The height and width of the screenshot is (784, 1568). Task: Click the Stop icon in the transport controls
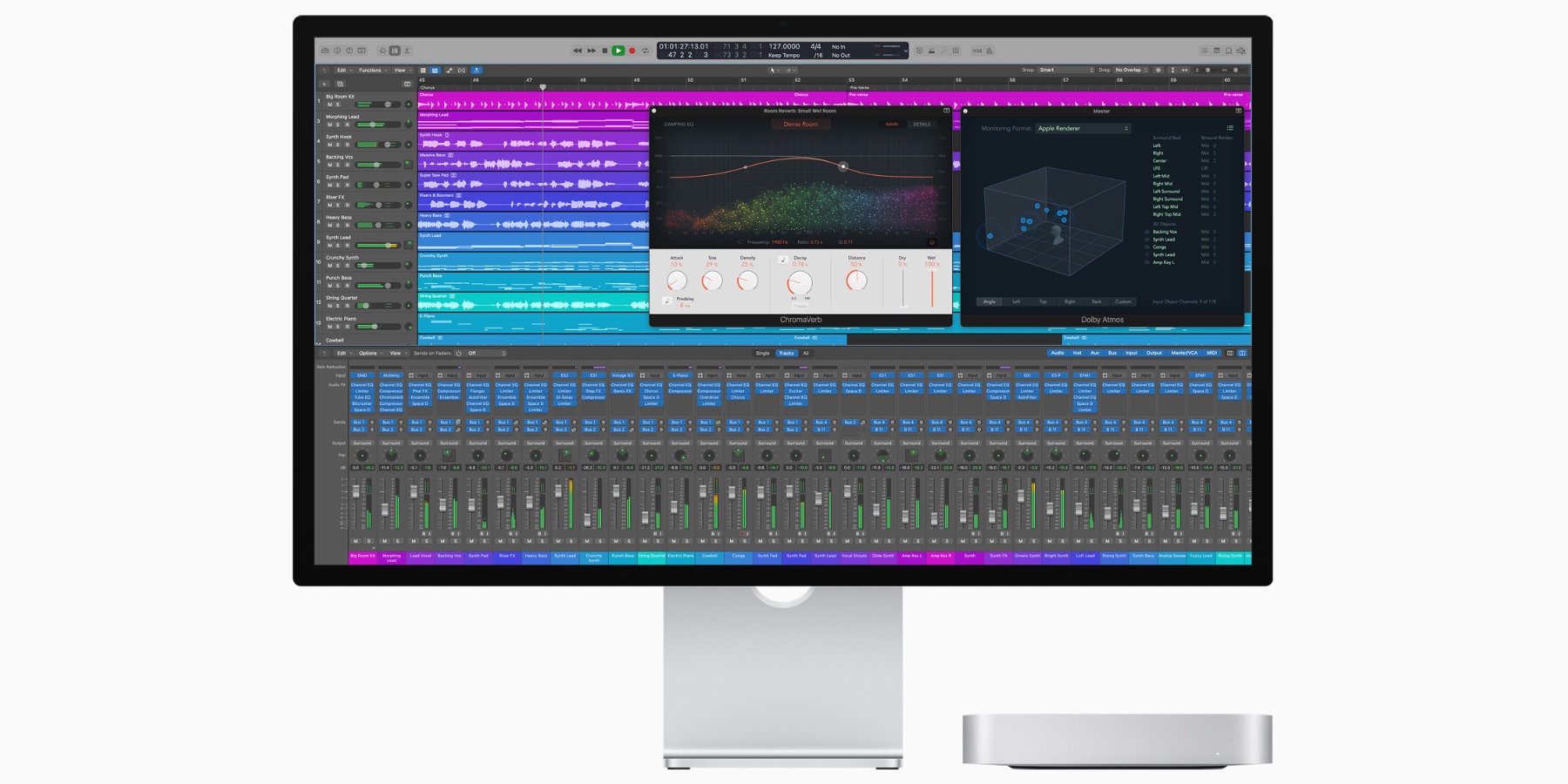point(604,50)
